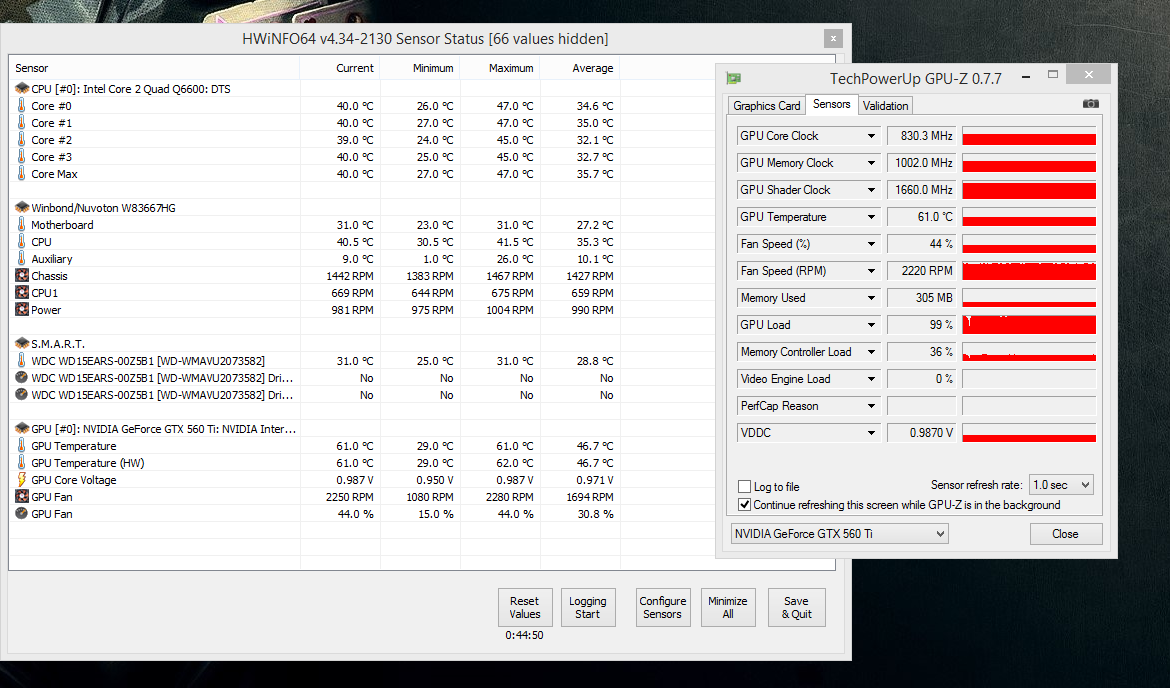Open GPU Temperature sensor dropdown in GPU-Z

point(871,217)
